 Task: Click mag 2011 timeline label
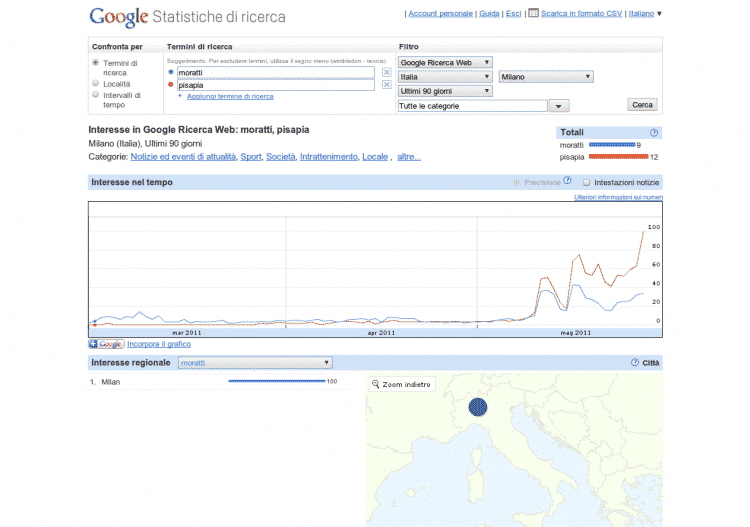coord(575,333)
